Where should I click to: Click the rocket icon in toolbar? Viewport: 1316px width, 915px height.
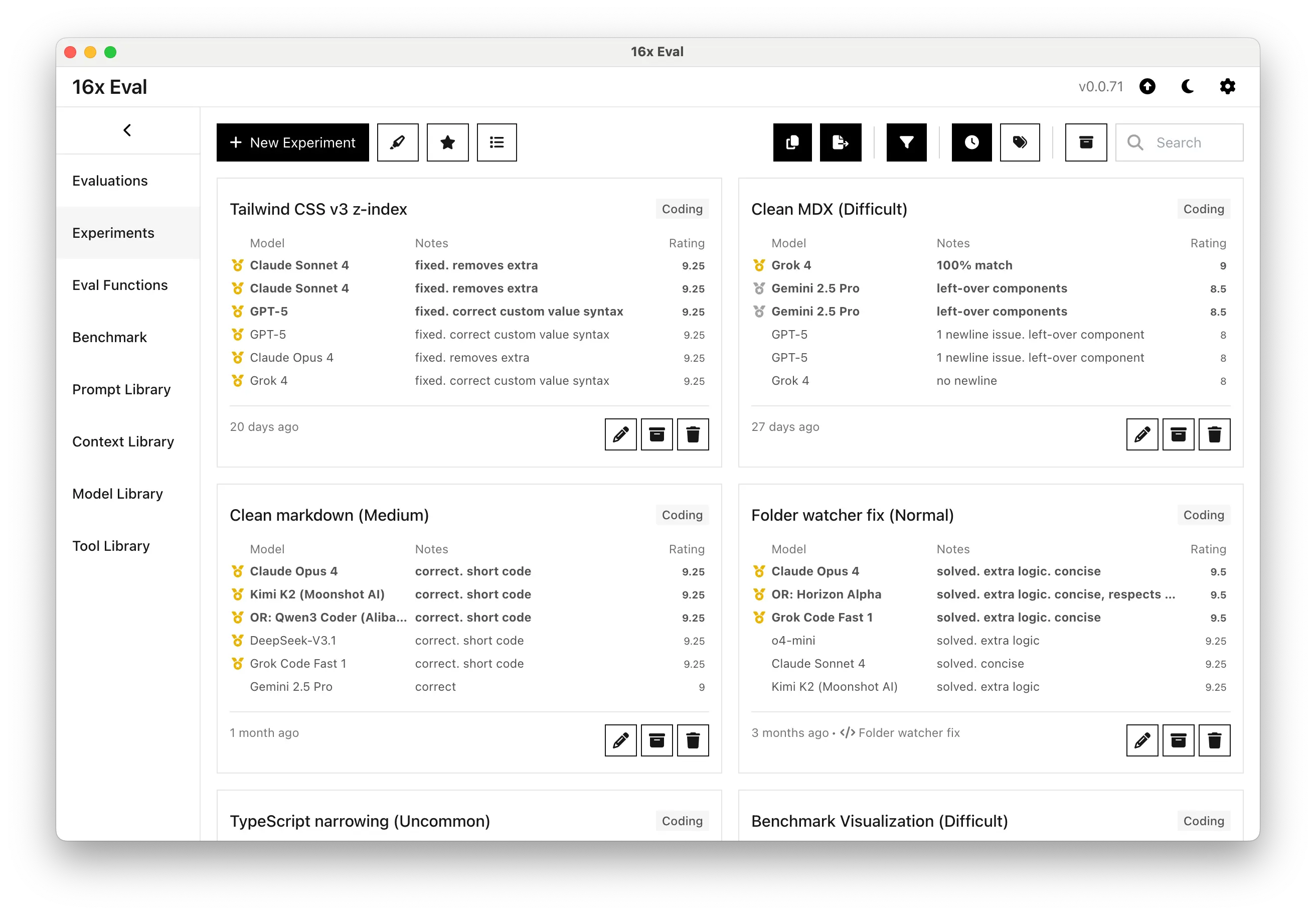[x=397, y=142]
